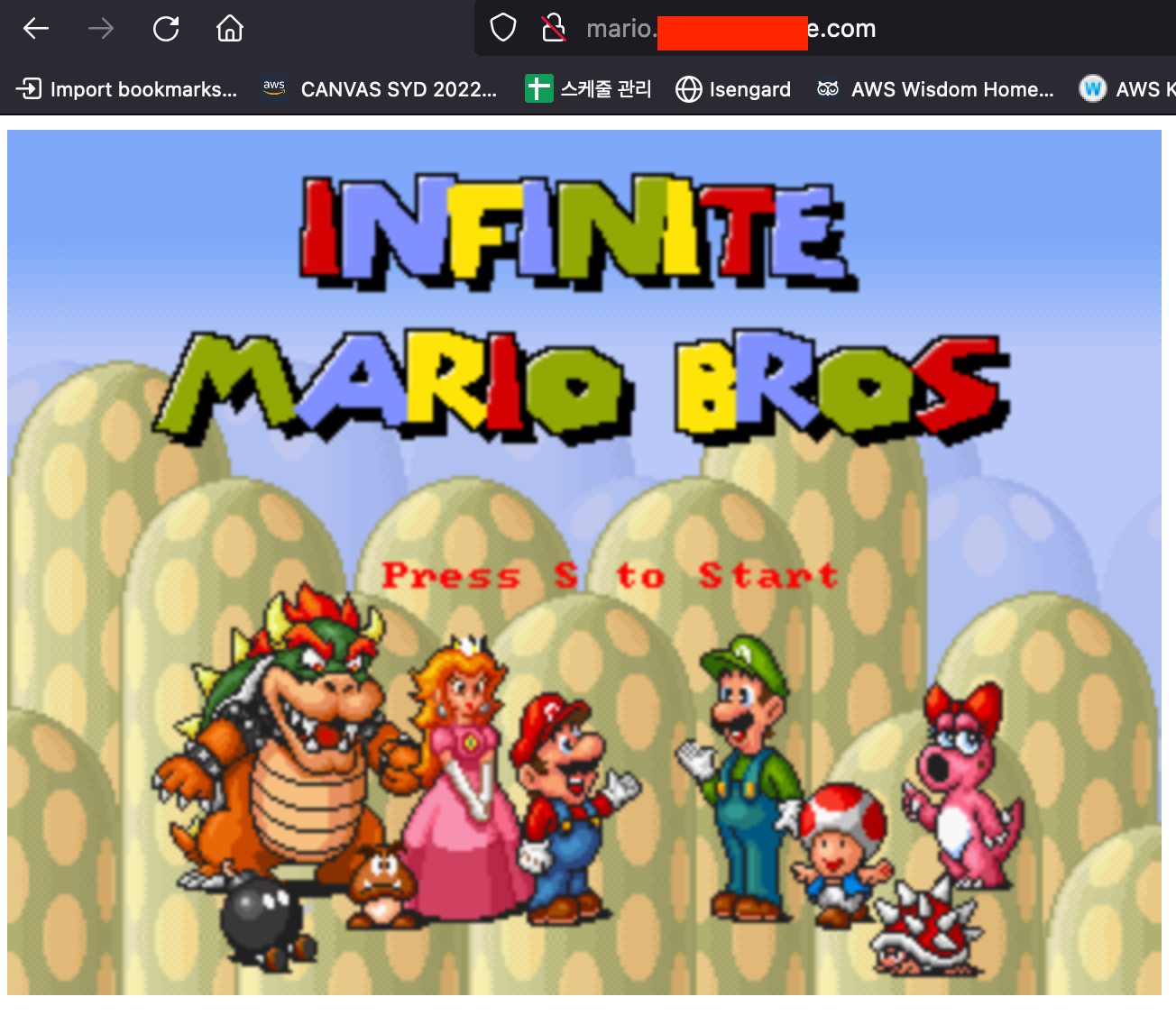This screenshot has height=1015, width=1176.
Task: Click the green spreadsheet bookmark favicon
Action: pos(538,88)
